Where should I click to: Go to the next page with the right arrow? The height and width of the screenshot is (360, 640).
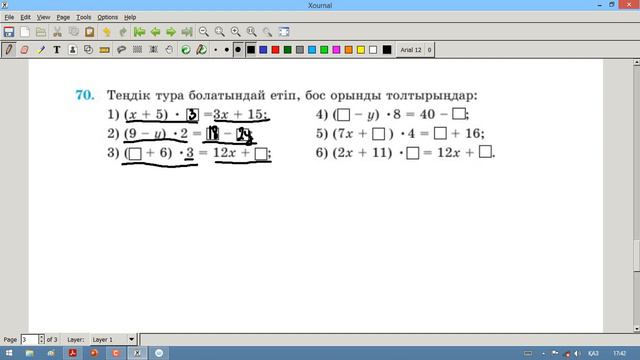tap(171, 32)
